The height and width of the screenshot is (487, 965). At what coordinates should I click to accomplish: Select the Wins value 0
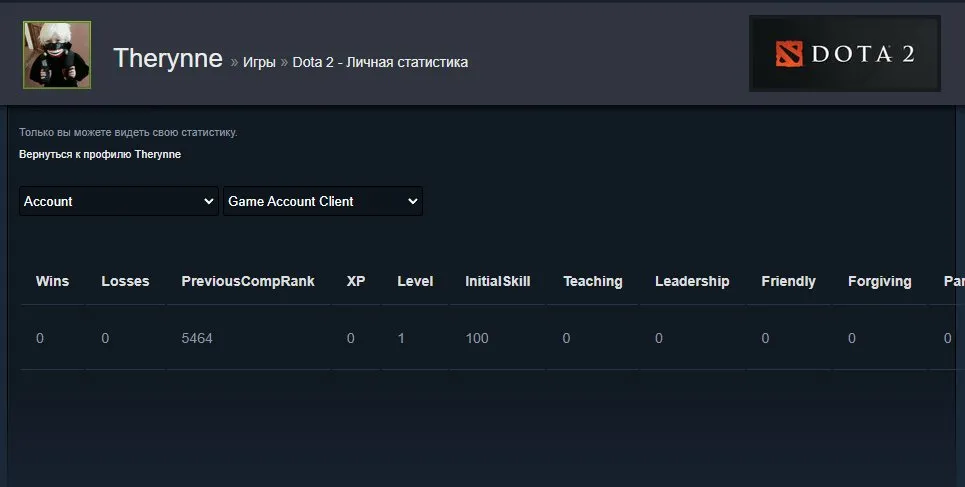pos(40,338)
